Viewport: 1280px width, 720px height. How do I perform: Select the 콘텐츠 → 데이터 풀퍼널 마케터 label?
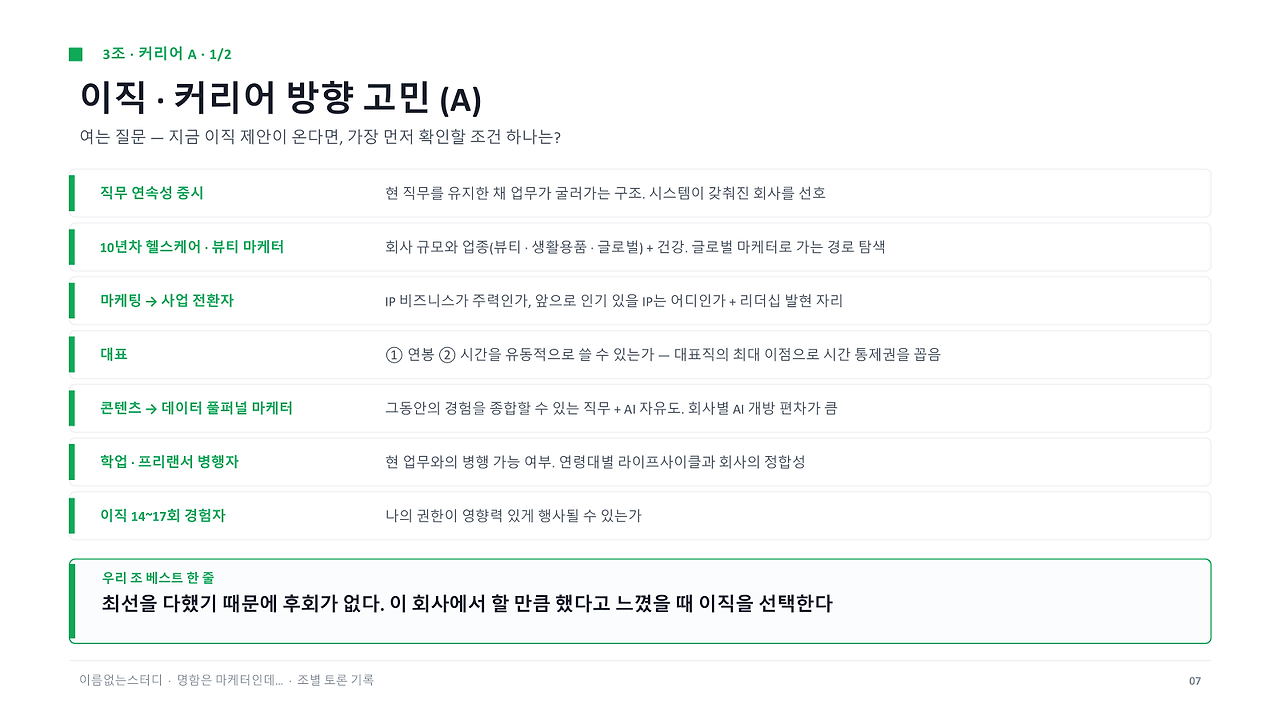(197, 408)
